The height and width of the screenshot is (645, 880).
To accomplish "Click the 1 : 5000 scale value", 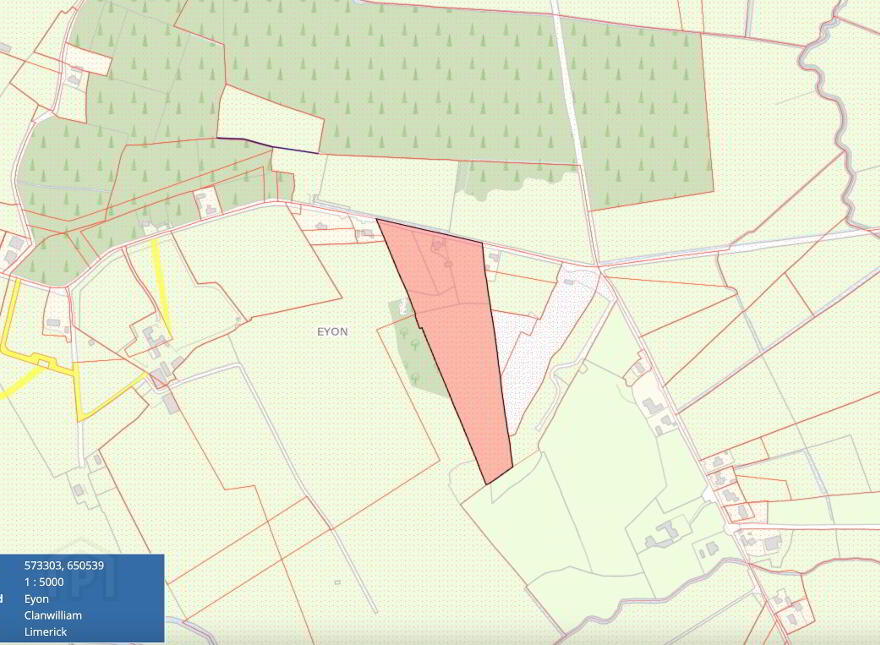I will click(x=44, y=582).
